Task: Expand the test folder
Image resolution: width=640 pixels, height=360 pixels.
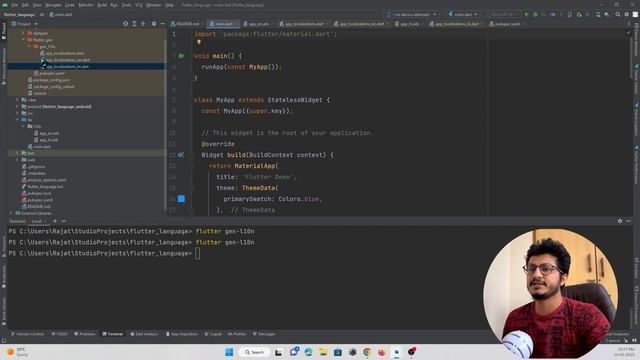Action: pyautogui.click(x=17, y=153)
